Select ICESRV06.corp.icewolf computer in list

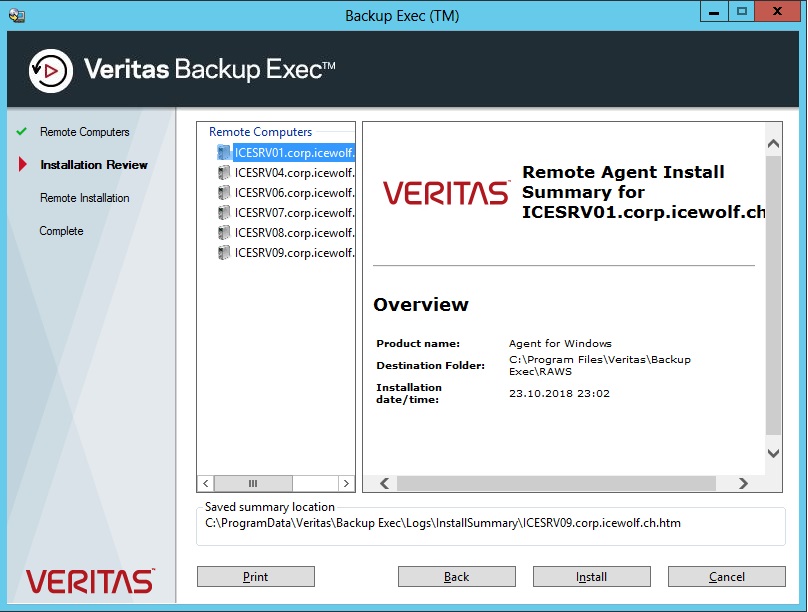click(294, 193)
